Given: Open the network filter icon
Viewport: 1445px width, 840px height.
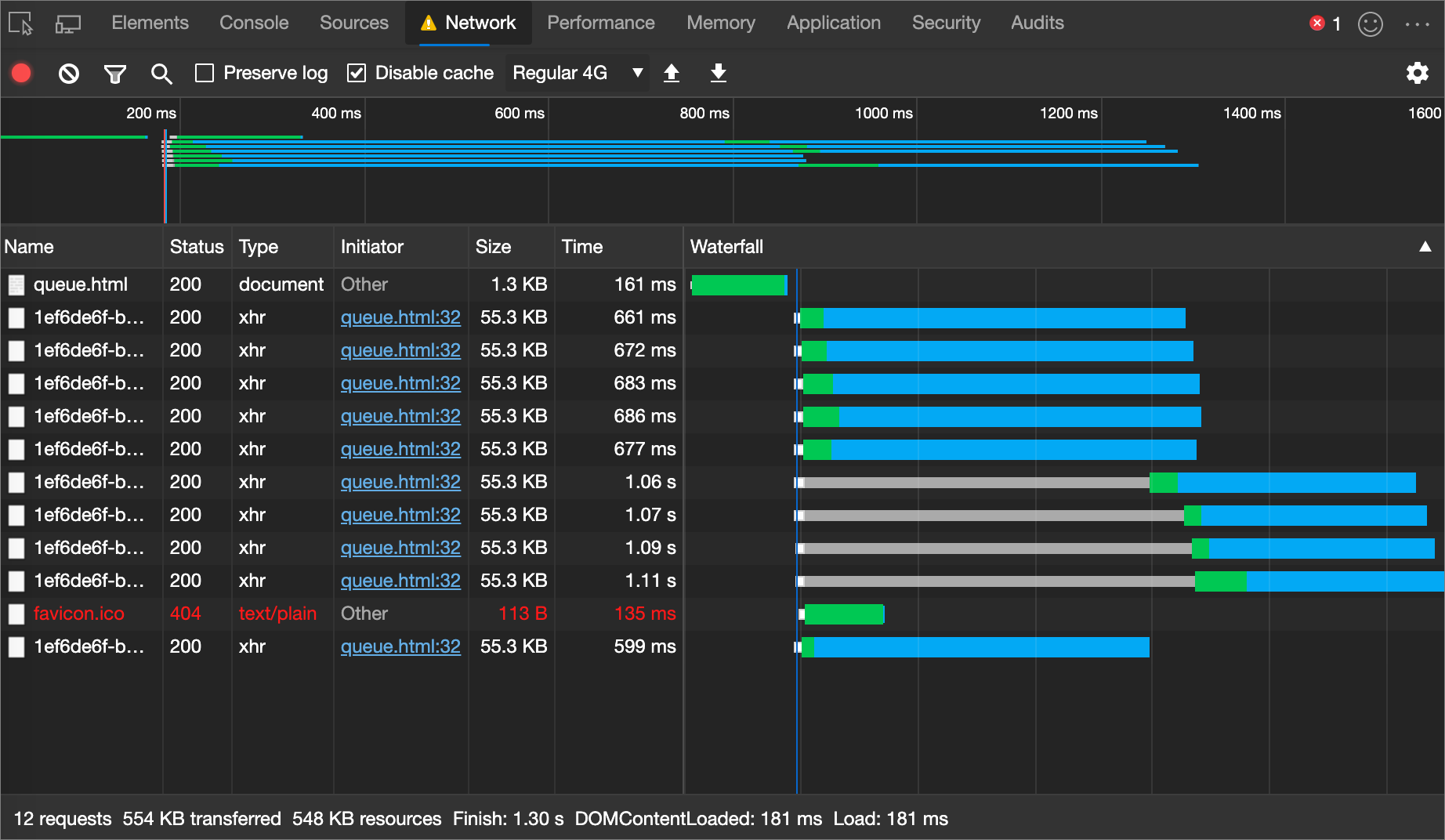Looking at the screenshot, I should pos(115,73).
